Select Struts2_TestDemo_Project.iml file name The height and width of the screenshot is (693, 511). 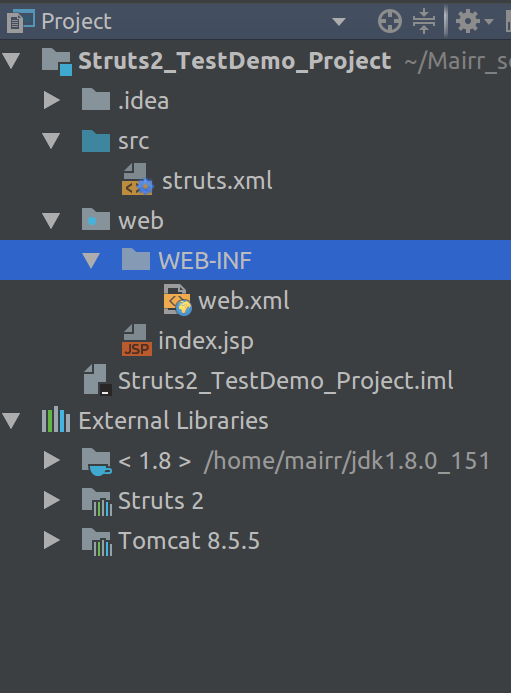pos(286,381)
